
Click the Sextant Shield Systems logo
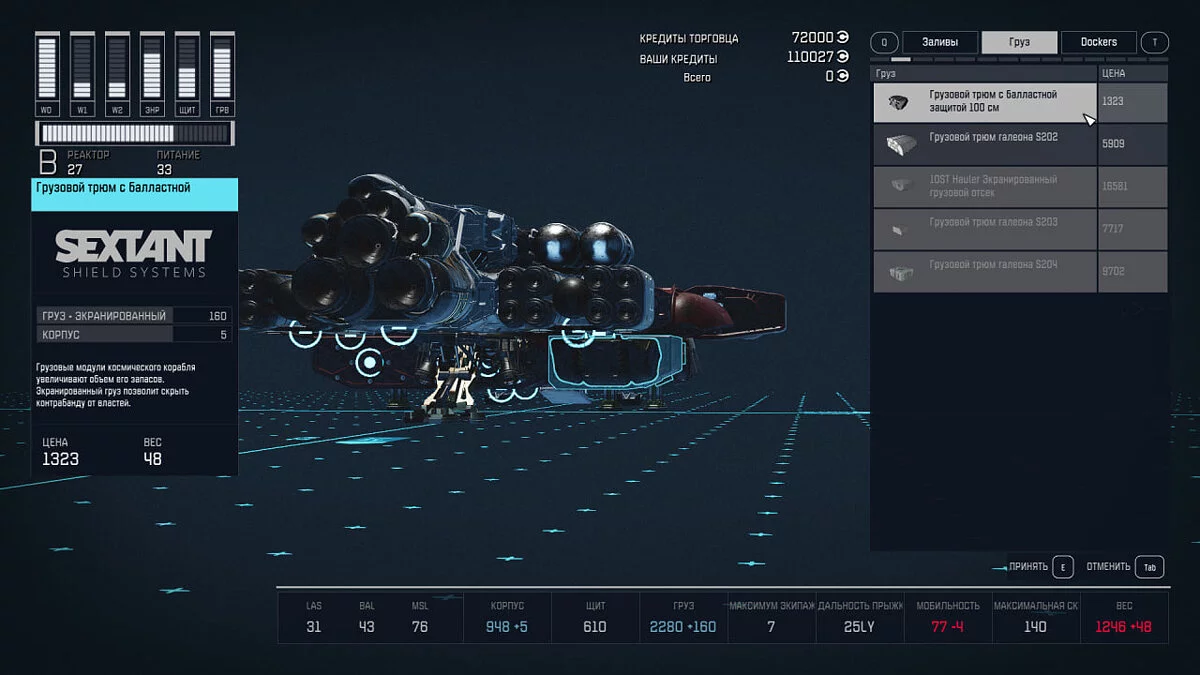(x=134, y=254)
